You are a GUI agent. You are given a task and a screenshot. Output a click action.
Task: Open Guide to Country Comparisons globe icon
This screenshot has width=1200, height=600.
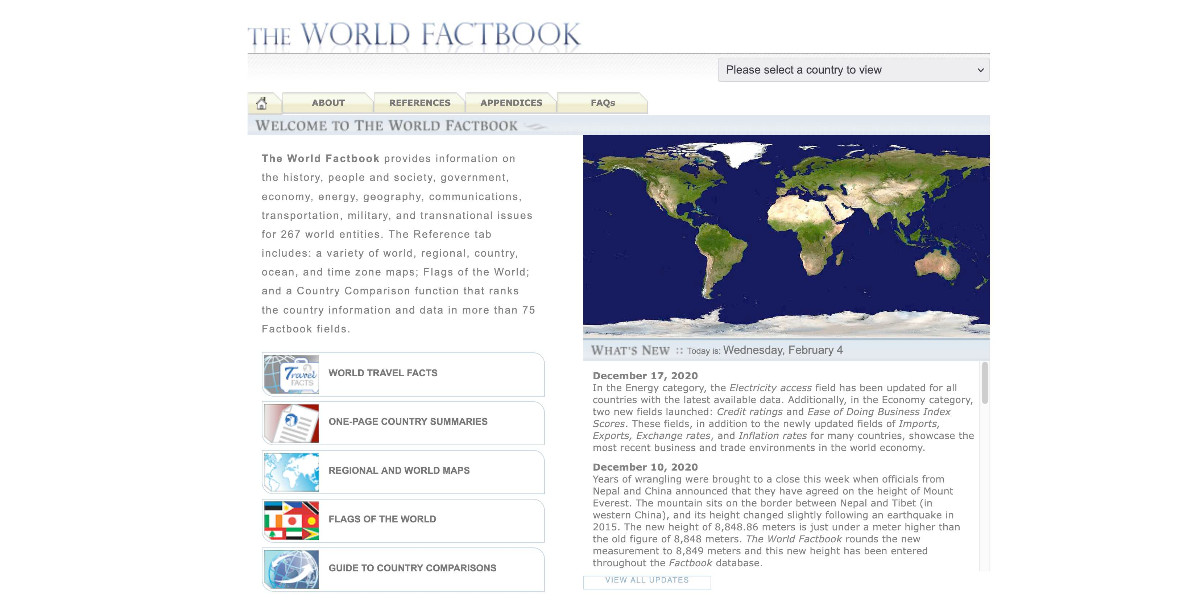pyautogui.click(x=290, y=568)
